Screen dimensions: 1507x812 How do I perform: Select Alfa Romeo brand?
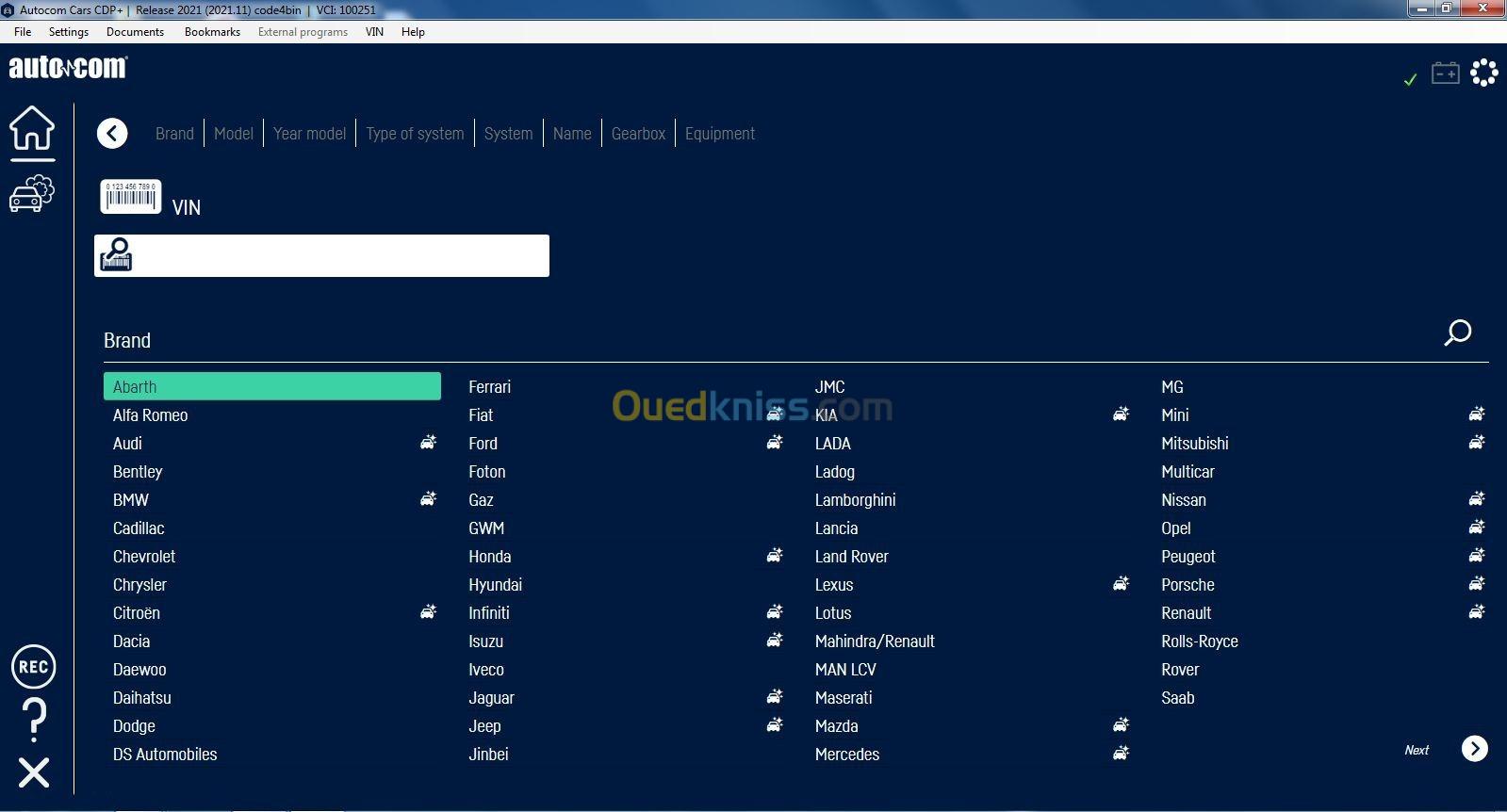coord(151,415)
